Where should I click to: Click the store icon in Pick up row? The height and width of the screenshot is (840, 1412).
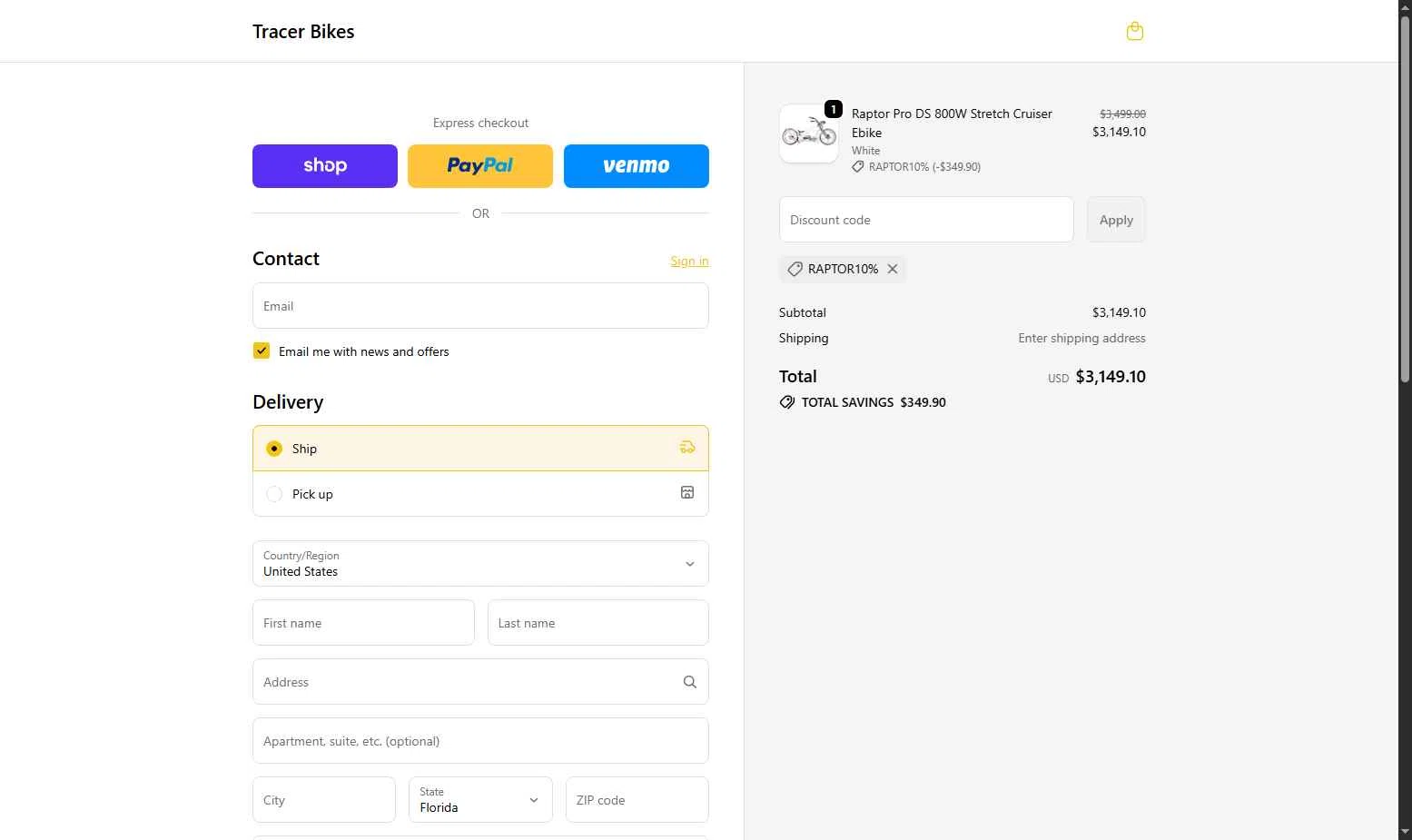[687, 492]
